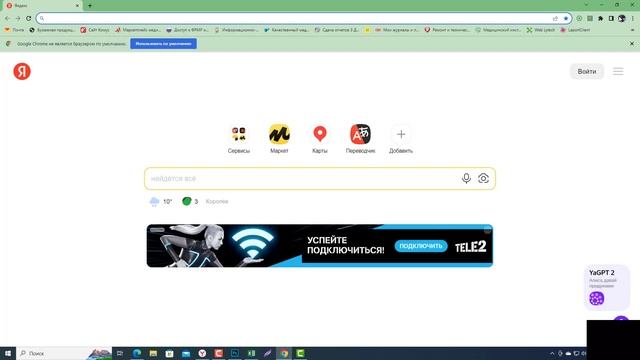The height and width of the screenshot is (360, 640).
Task: Set Chrome as default browser button
Action: (x=163, y=44)
